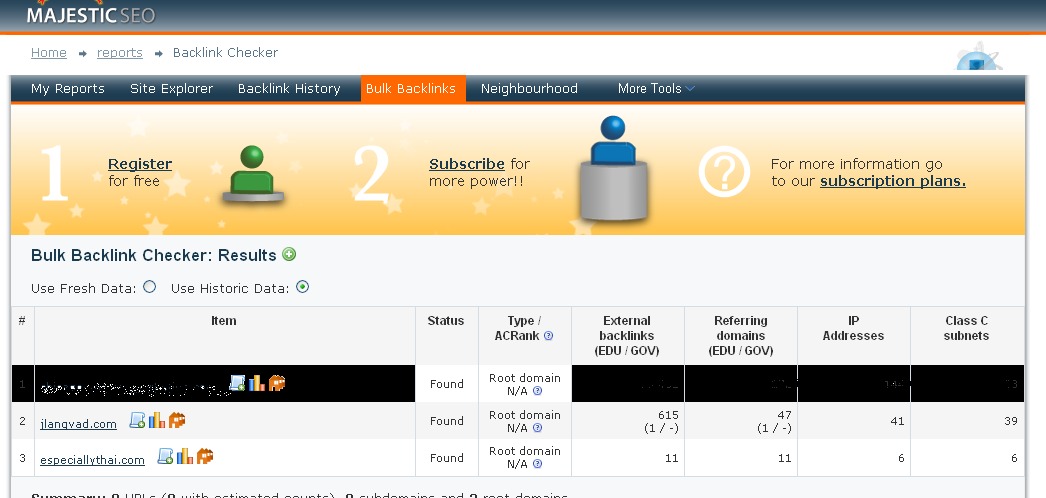Screen dimensions: 1046x498
Task: Open Neighbourhood tab
Action: [x=529, y=89]
